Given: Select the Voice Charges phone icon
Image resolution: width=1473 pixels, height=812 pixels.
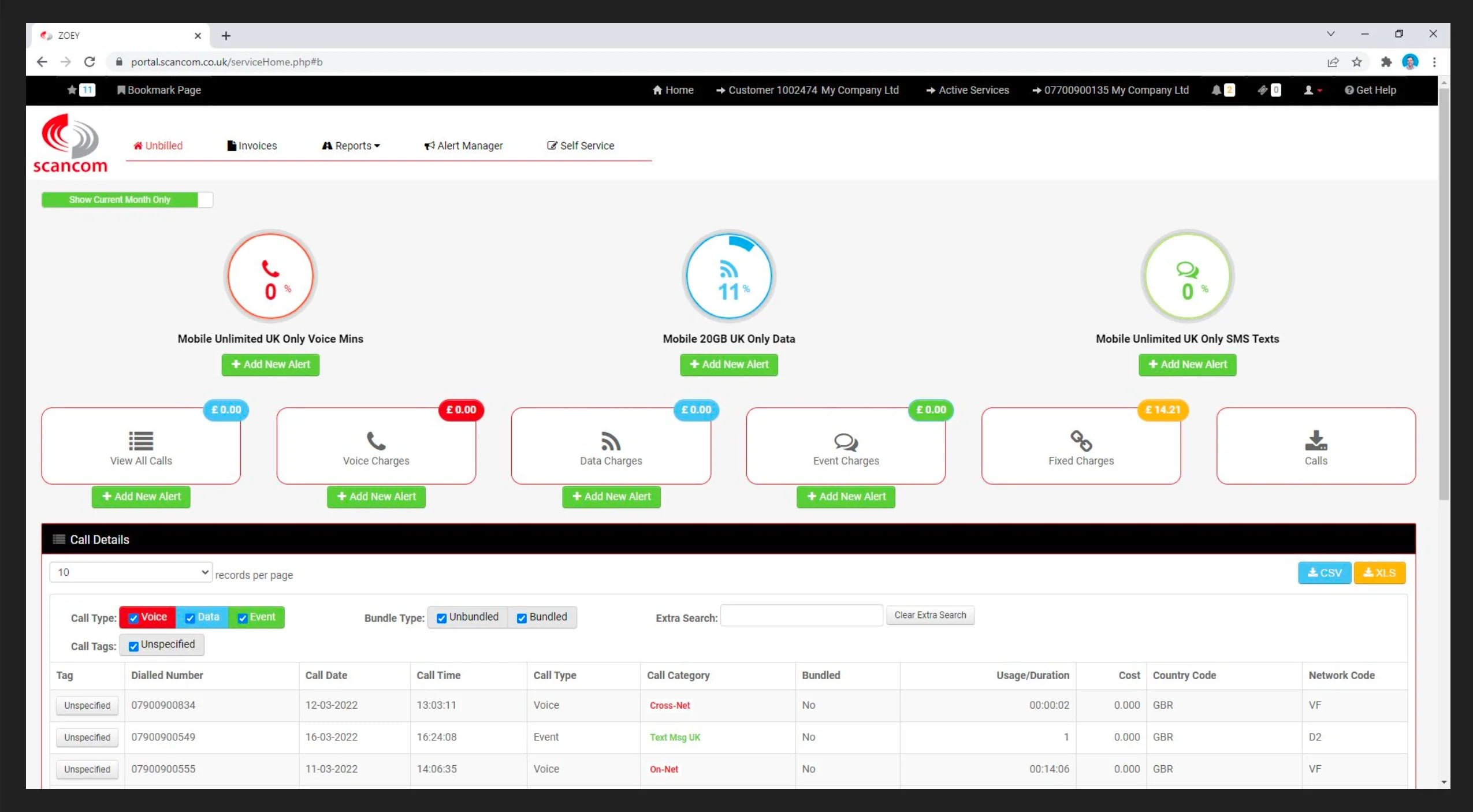Looking at the screenshot, I should click(x=375, y=441).
